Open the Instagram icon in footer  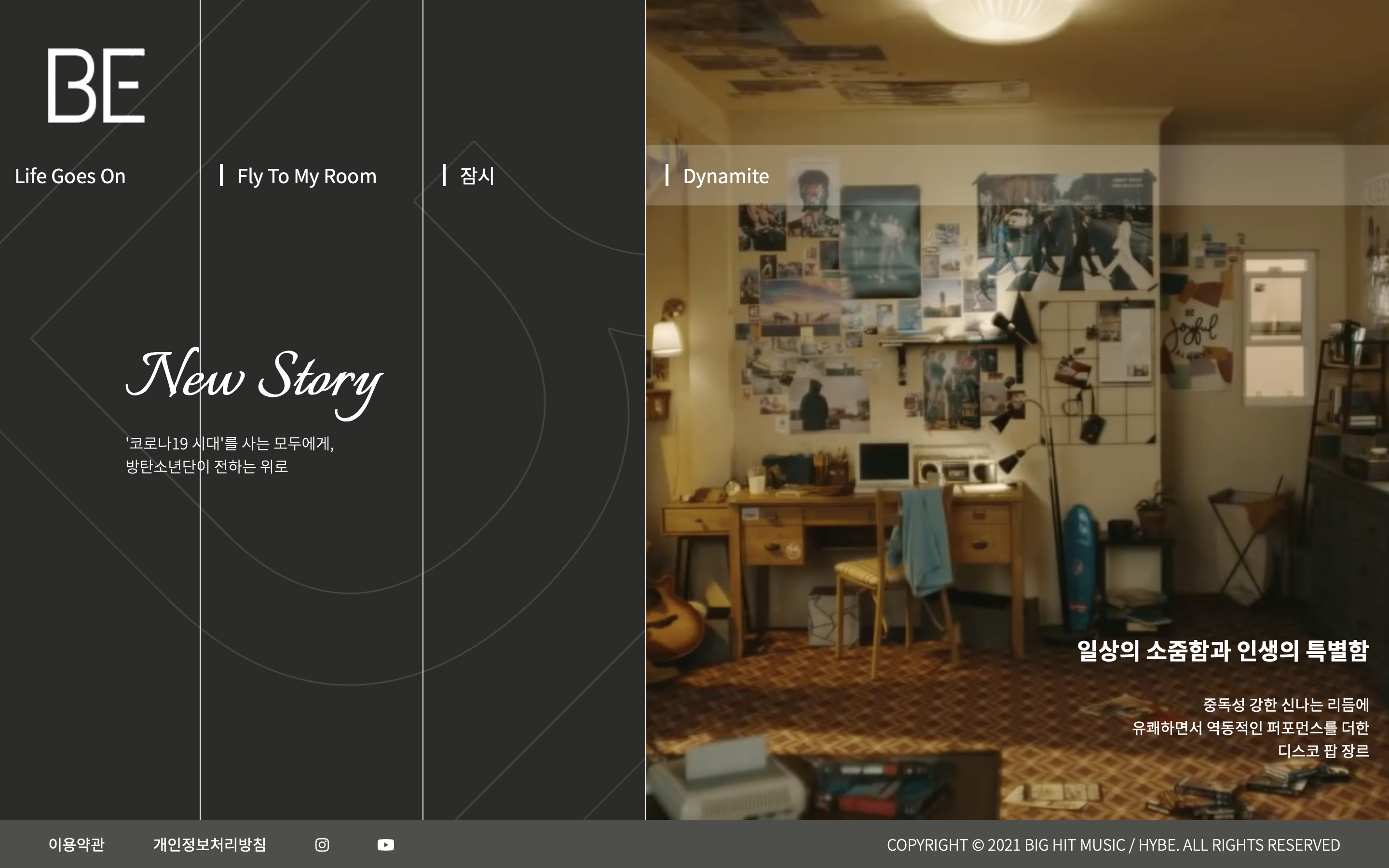[x=322, y=844]
